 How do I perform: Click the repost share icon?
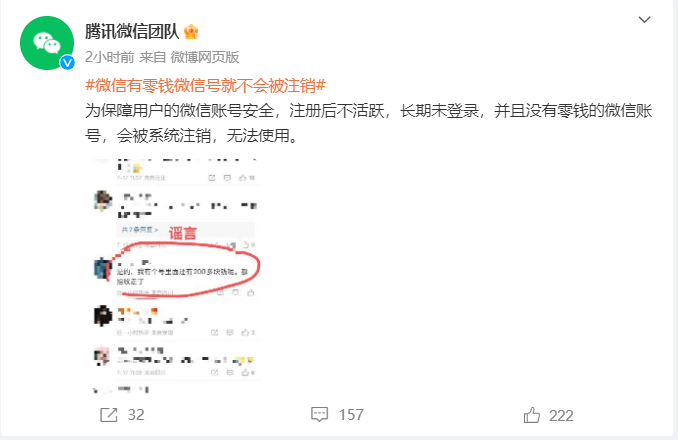[109, 415]
